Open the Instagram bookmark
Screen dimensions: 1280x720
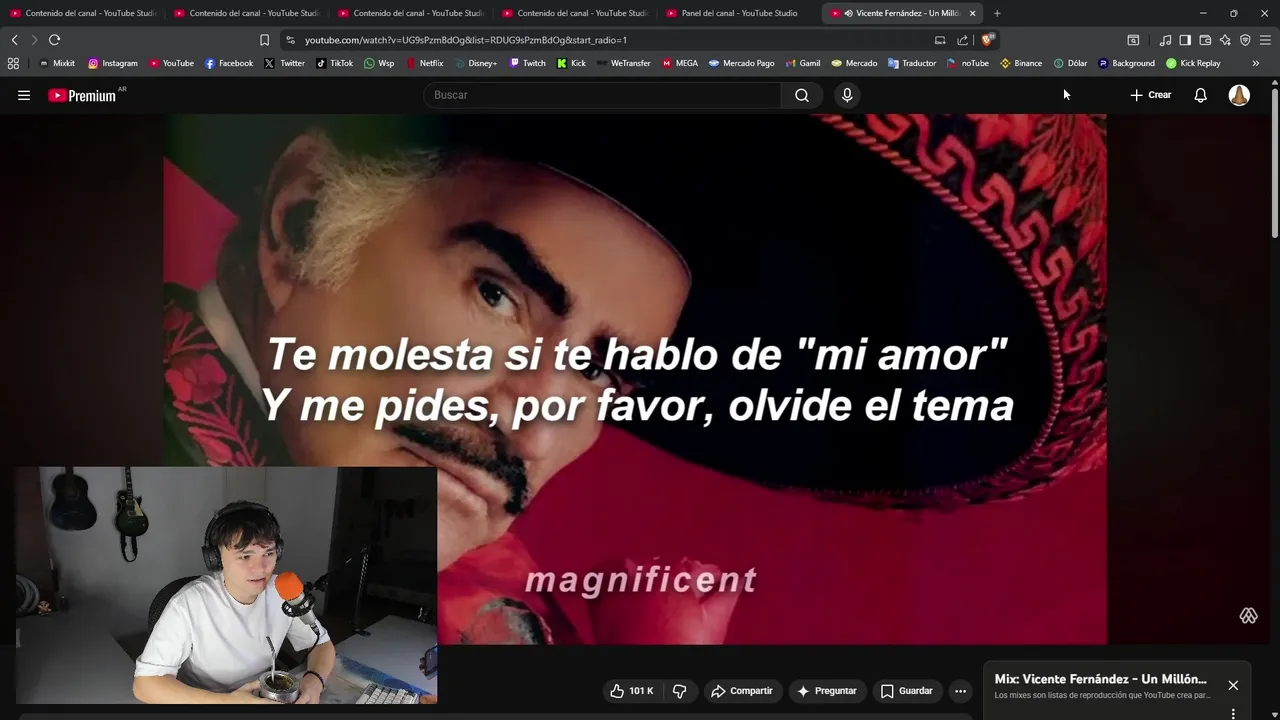(x=113, y=63)
